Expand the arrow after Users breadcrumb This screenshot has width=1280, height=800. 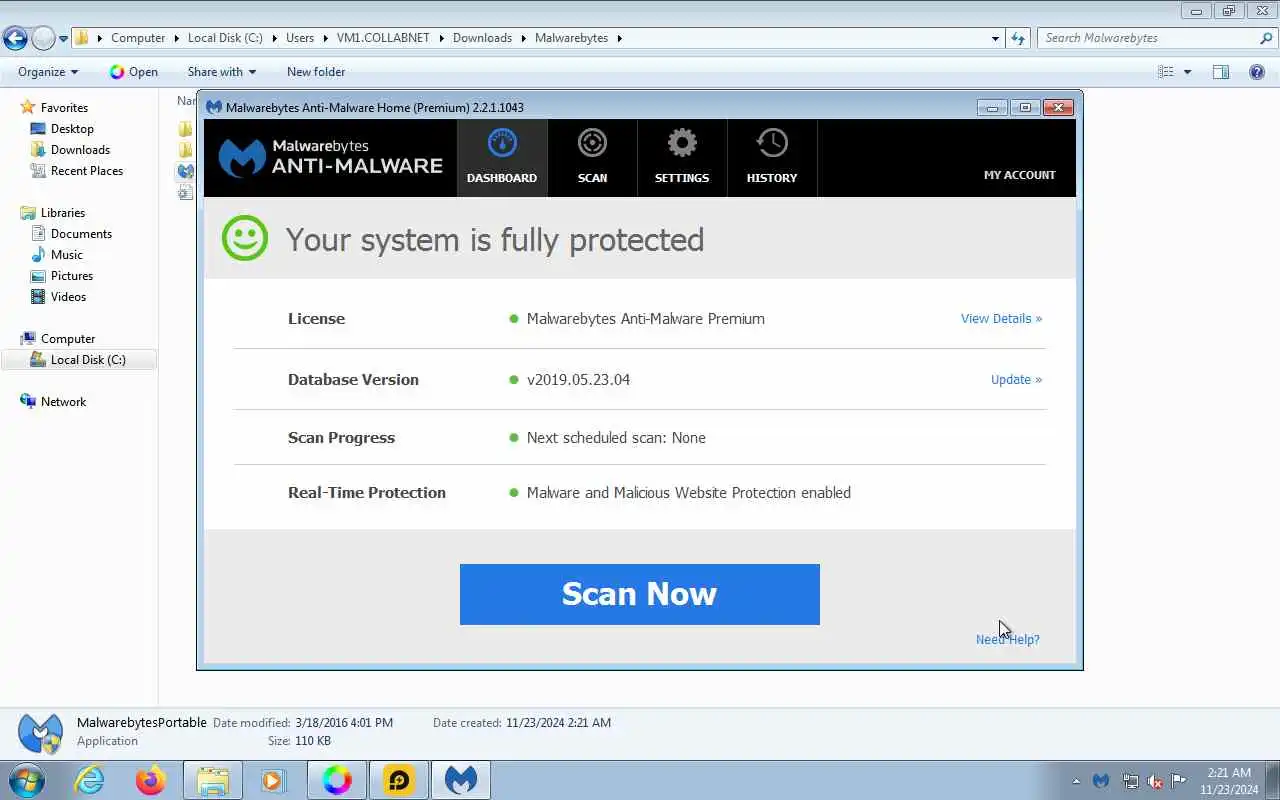click(325, 38)
